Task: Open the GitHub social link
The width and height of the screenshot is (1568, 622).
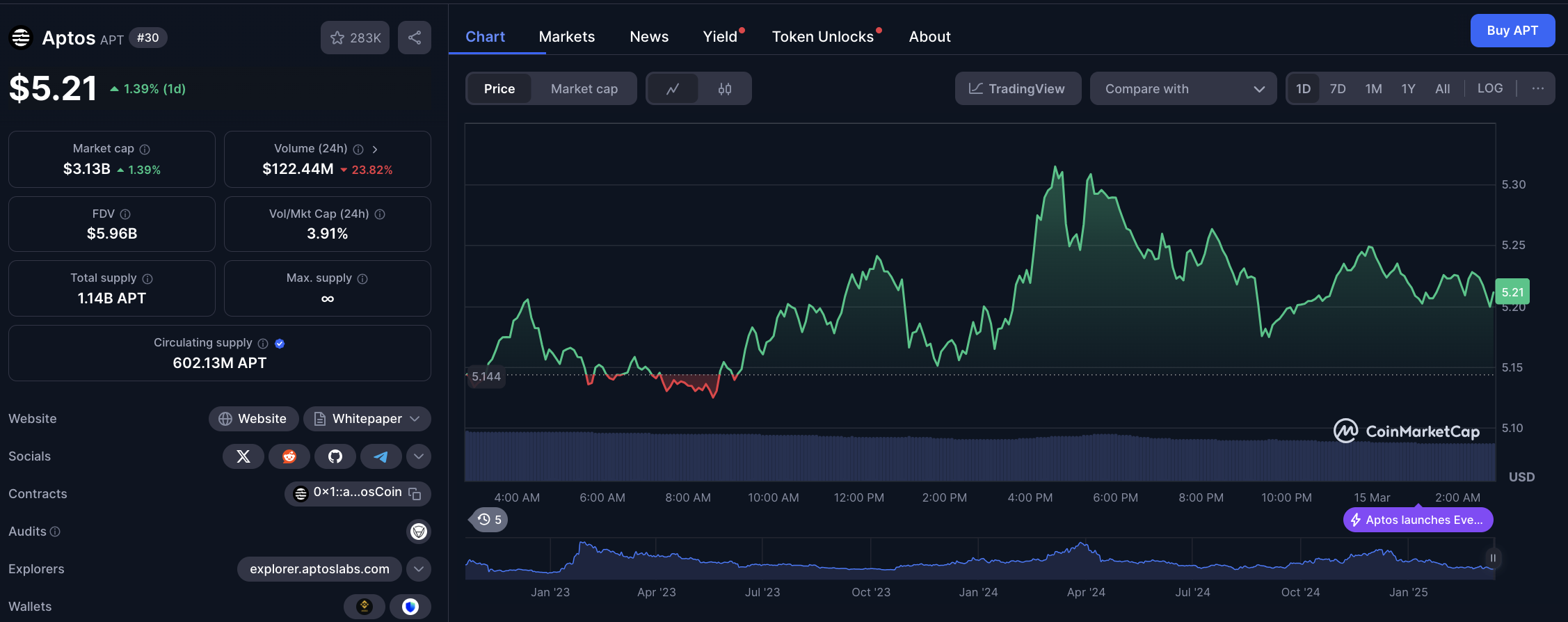Action: coord(335,456)
